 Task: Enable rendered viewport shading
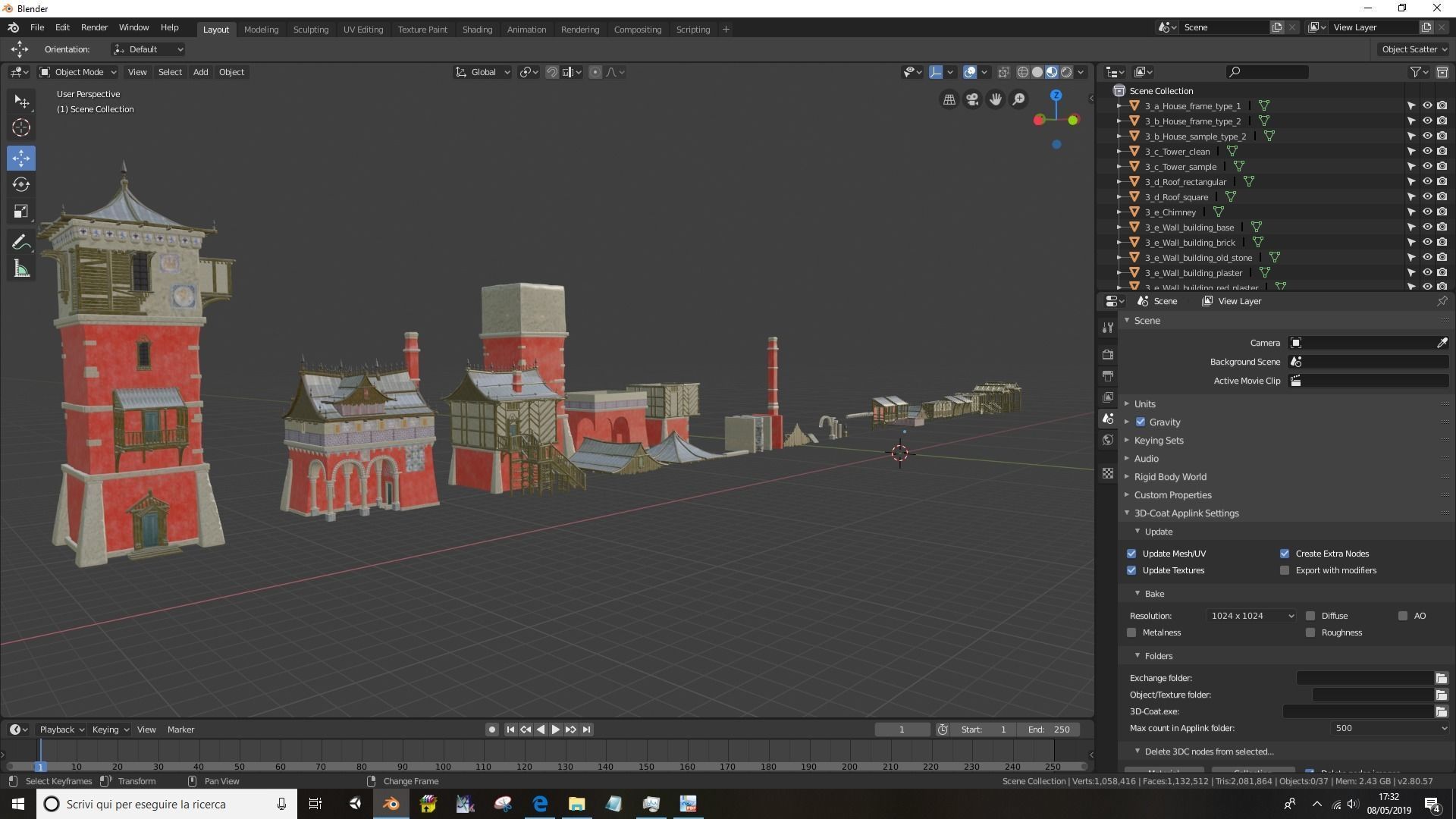click(x=1066, y=72)
